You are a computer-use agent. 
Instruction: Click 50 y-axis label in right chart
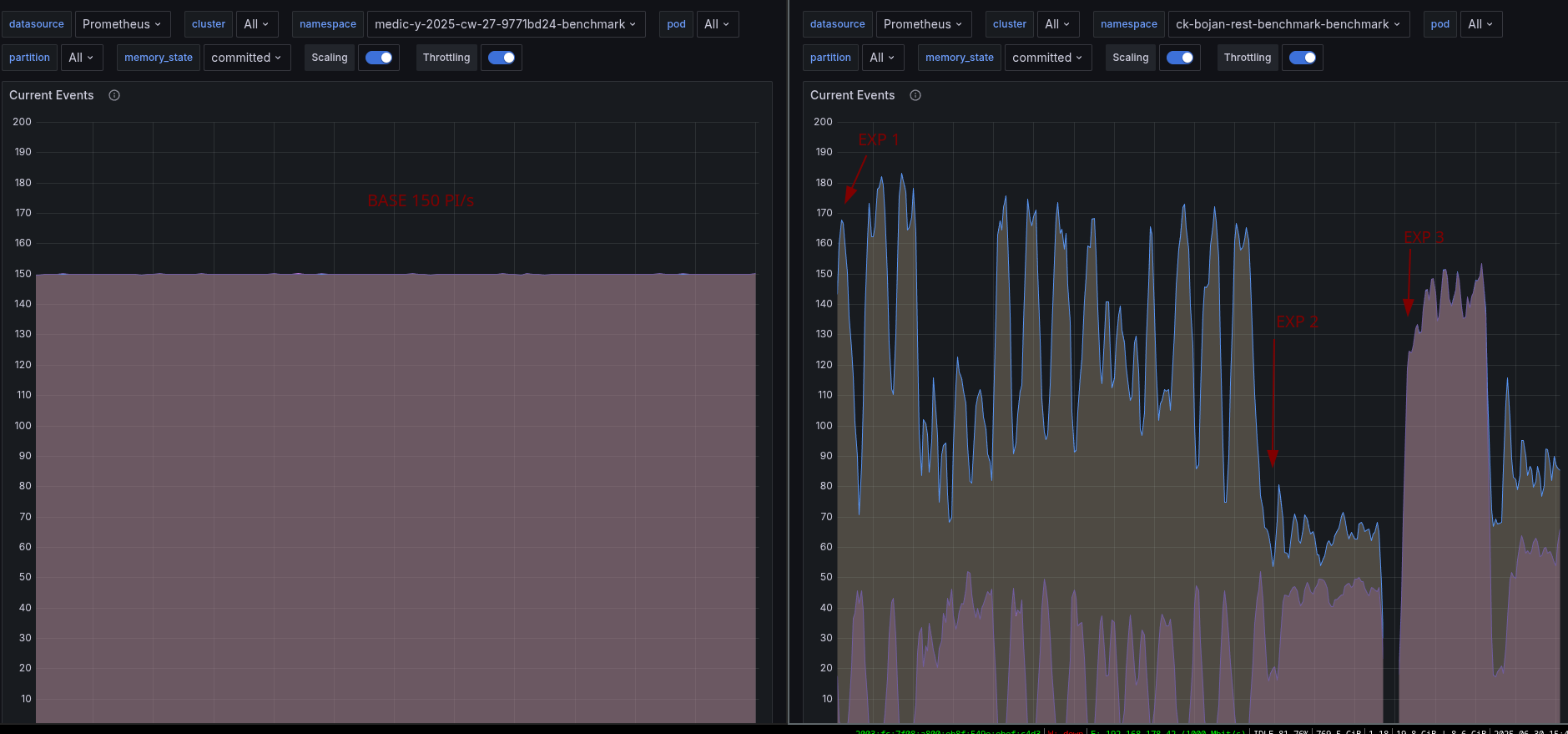click(826, 577)
